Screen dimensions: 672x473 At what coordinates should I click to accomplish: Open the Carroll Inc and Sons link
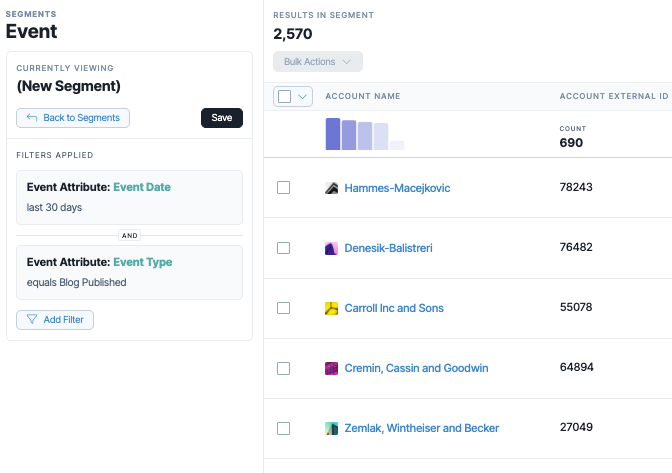pyautogui.click(x=394, y=308)
